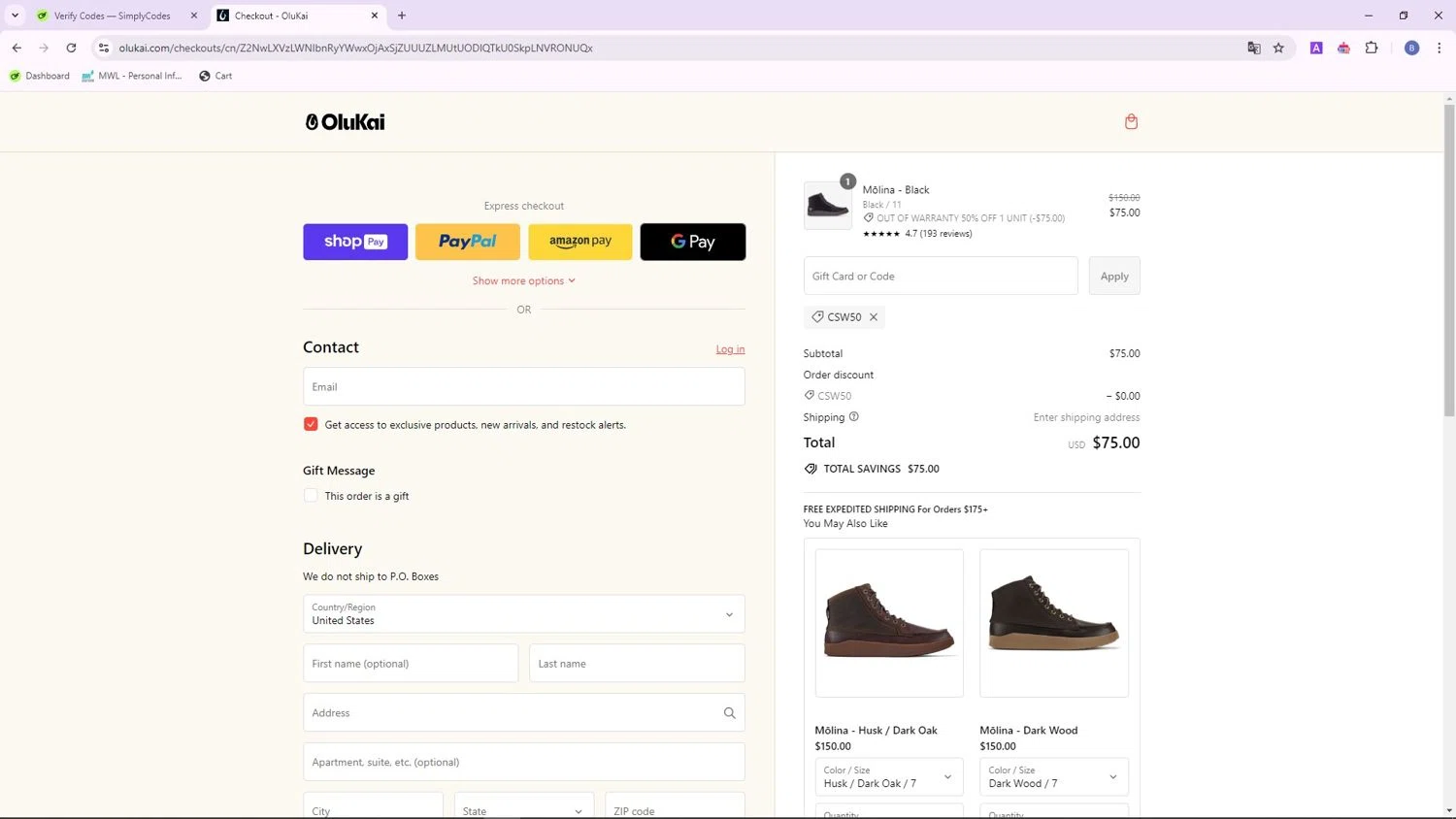Open the tab search dropdown arrow
This screenshot has width=1456, height=819.
[x=15, y=16]
